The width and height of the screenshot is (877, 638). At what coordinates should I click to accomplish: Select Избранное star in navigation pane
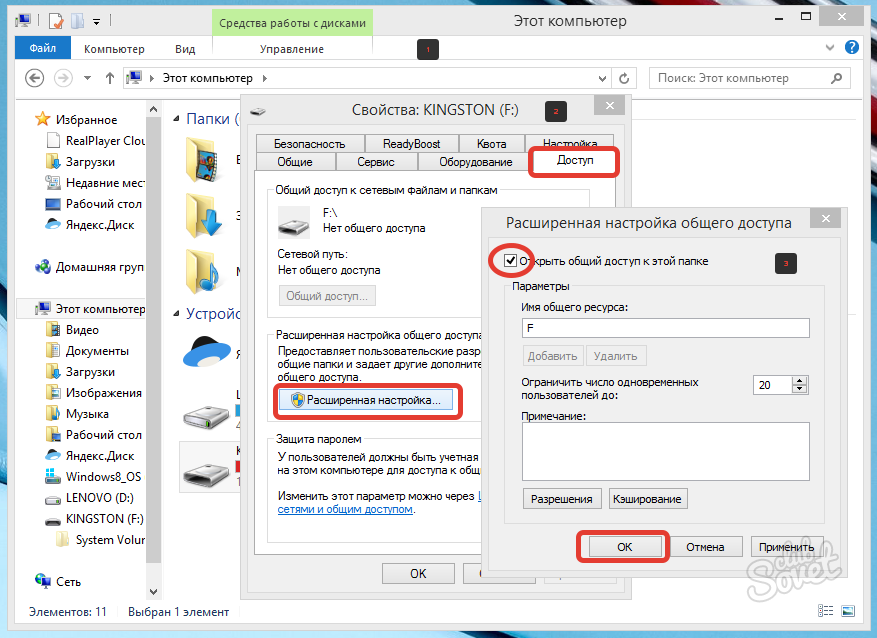[43, 119]
